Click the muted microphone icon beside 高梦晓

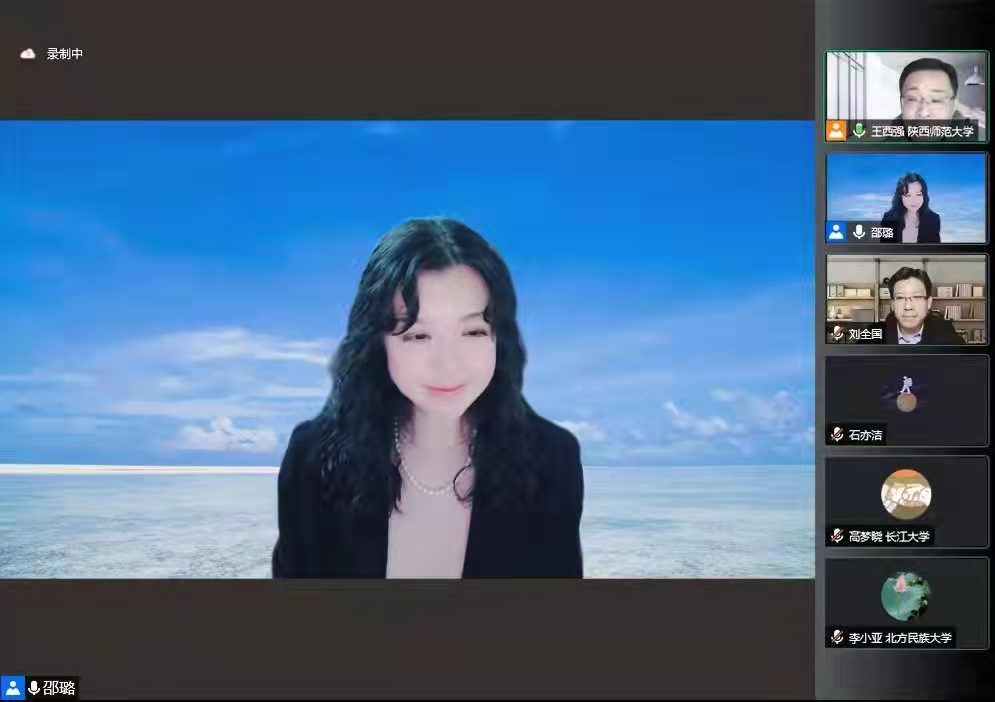point(838,536)
